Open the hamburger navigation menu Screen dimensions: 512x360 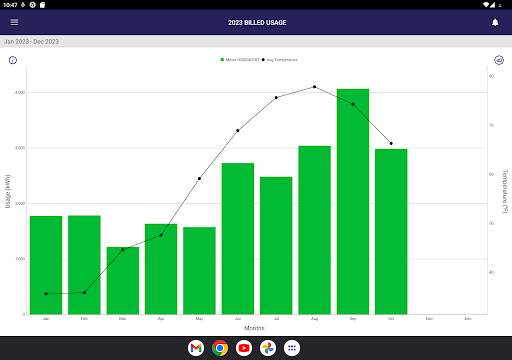pos(14,22)
